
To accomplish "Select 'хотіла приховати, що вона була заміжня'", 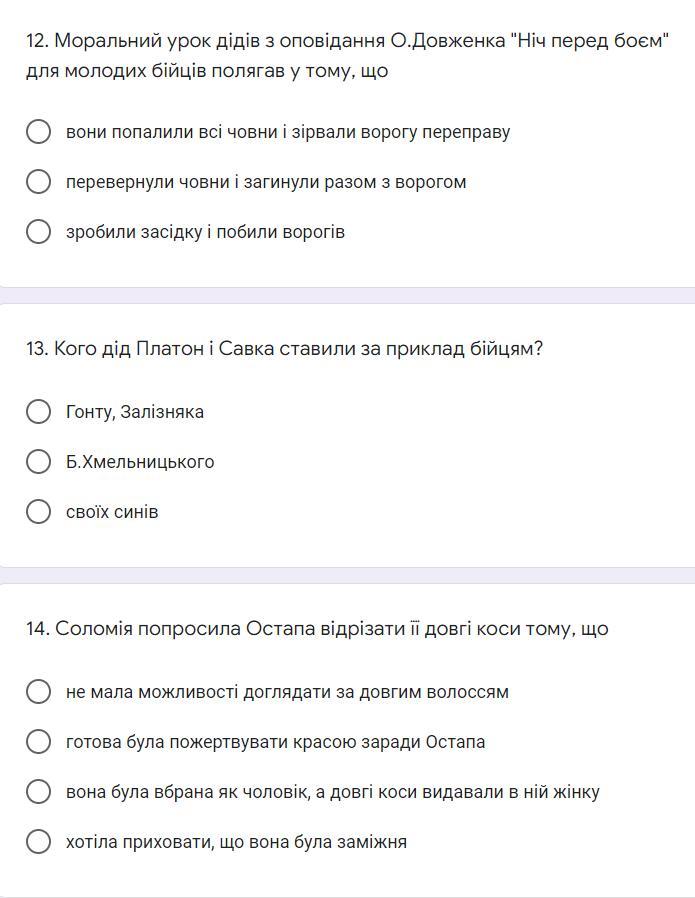I will pyautogui.click(x=38, y=841).
